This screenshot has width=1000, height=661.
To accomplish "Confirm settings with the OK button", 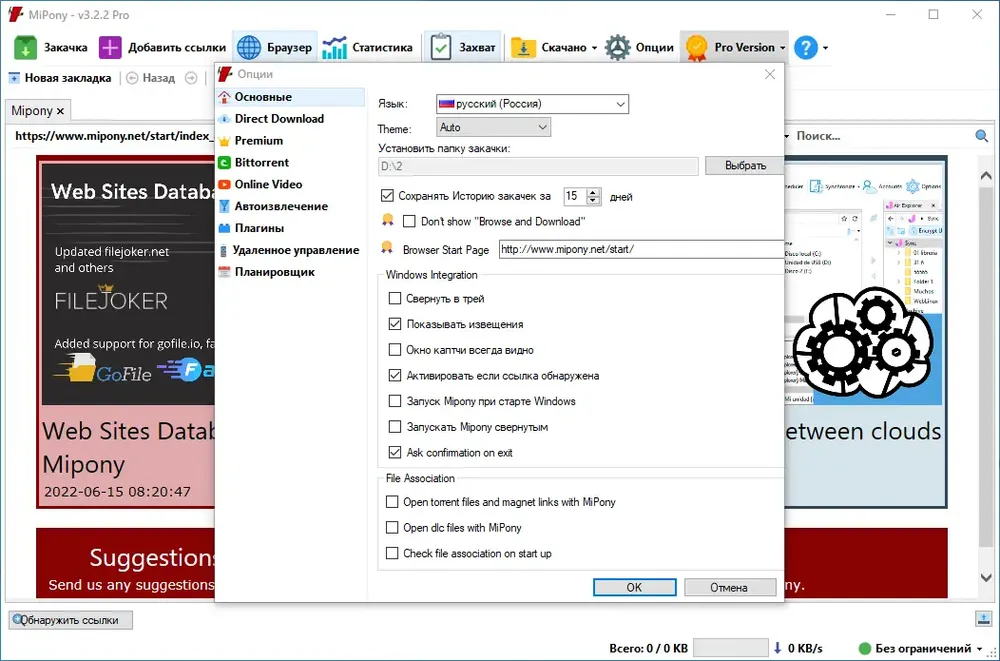I will (x=635, y=587).
